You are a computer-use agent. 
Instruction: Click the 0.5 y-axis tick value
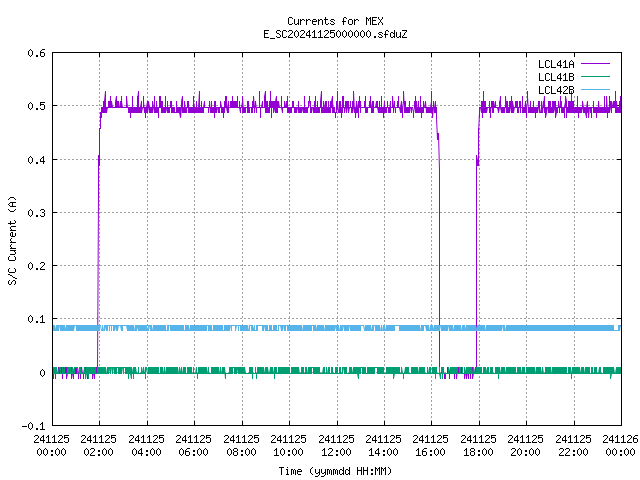37,106
